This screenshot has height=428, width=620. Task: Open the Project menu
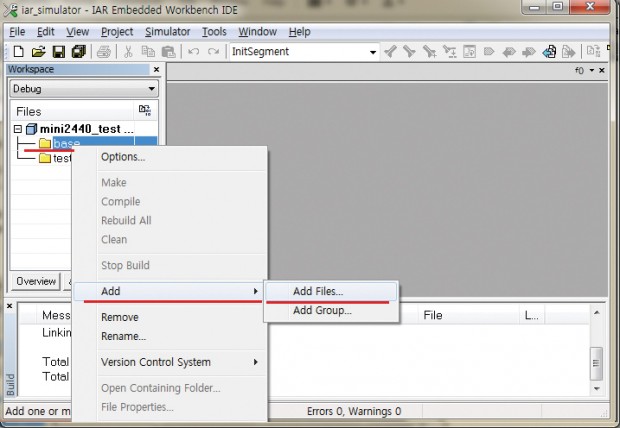(x=117, y=32)
